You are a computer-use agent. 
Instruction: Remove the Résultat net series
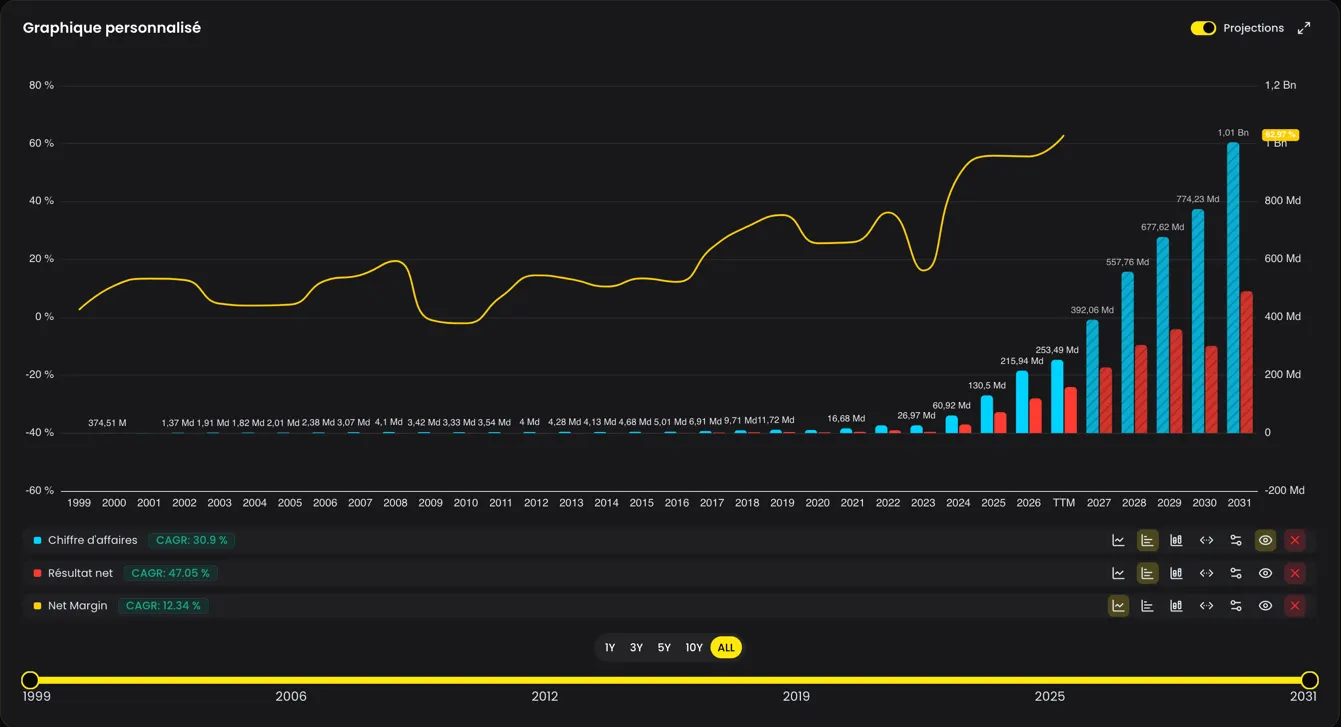(1295, 573)
